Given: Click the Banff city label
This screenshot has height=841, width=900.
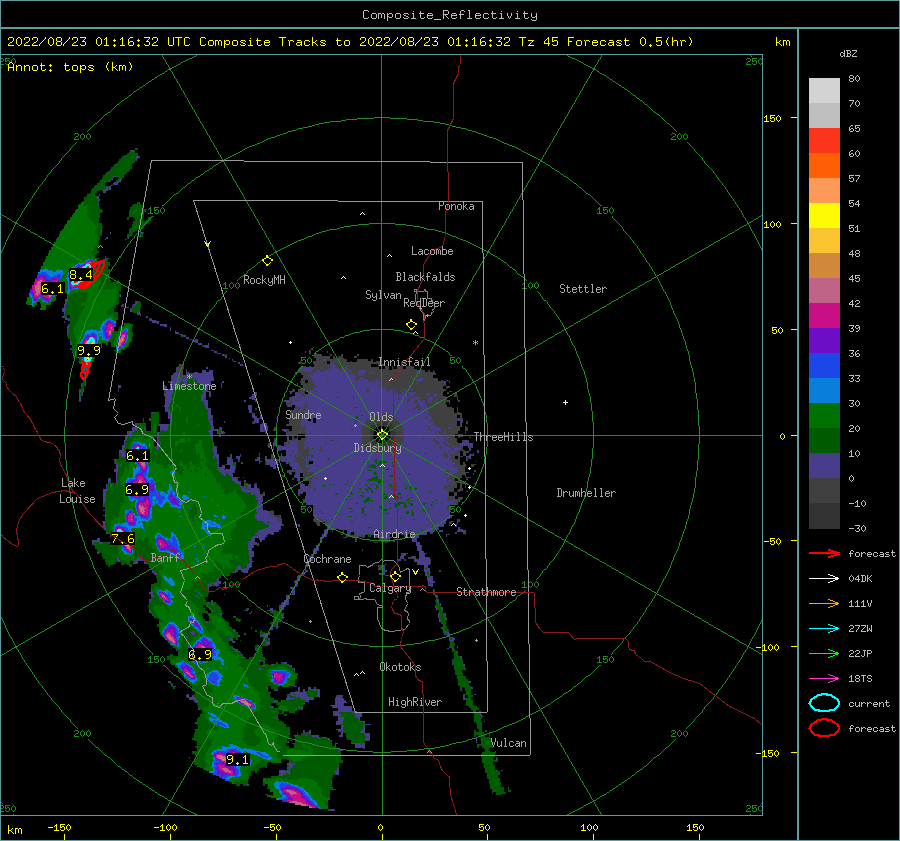Looking at the screenshot, I should (165, 557).
